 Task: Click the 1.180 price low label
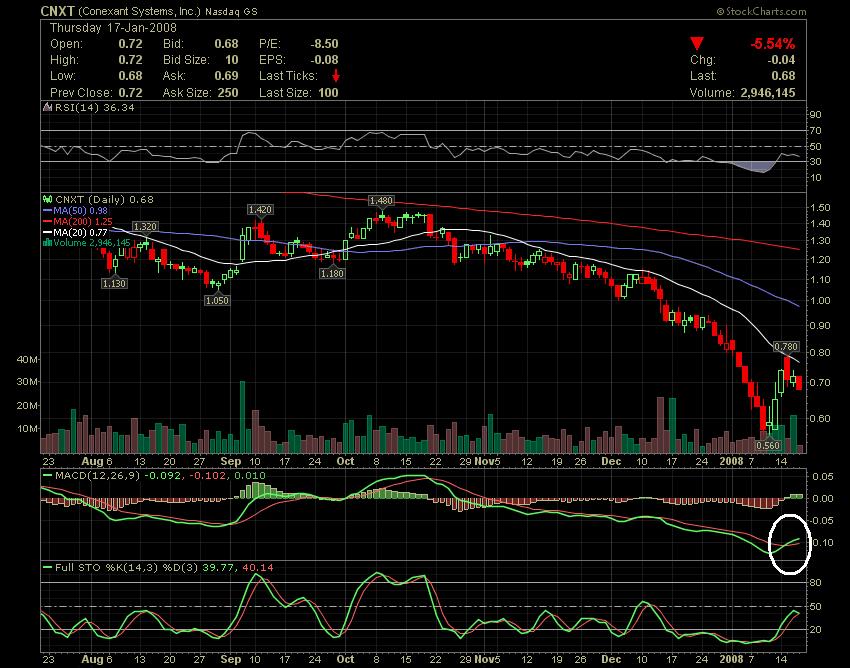tap(332, 273)
